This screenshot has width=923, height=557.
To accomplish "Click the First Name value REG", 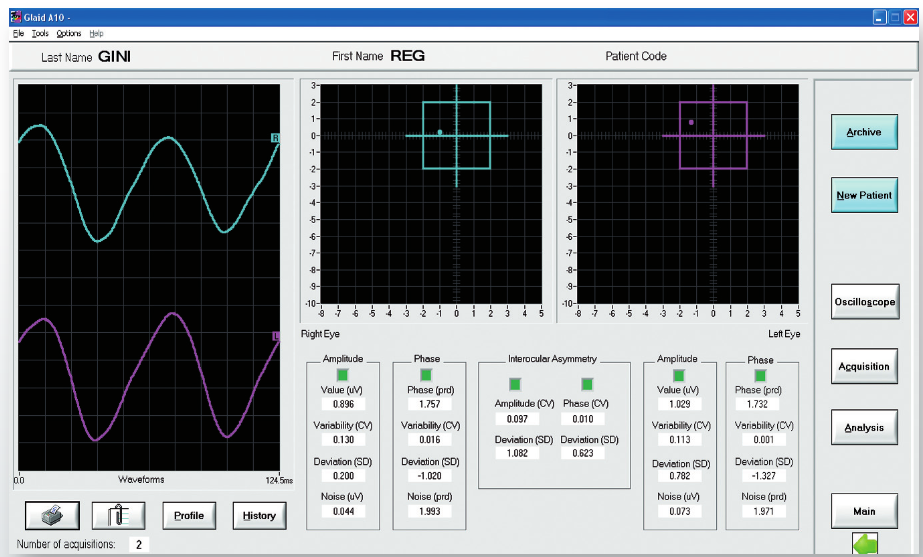I will coord(407,56).
